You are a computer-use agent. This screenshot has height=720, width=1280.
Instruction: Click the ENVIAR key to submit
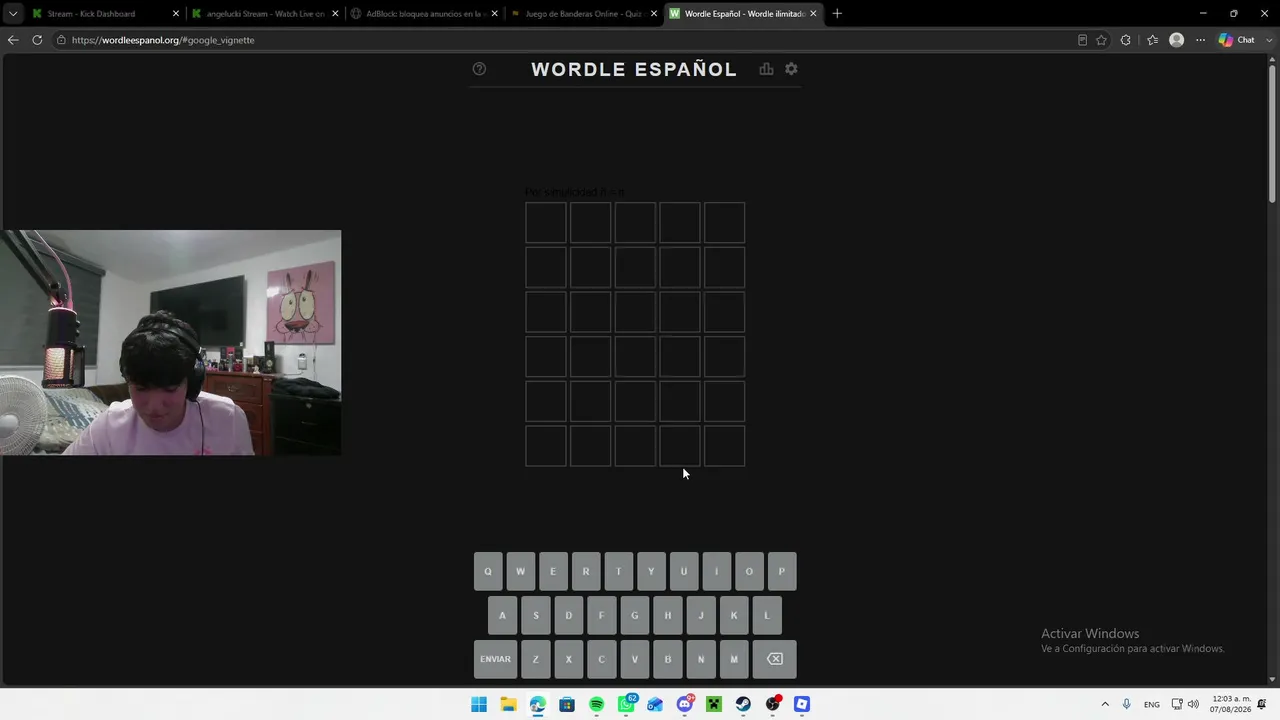tap(495, 659)
